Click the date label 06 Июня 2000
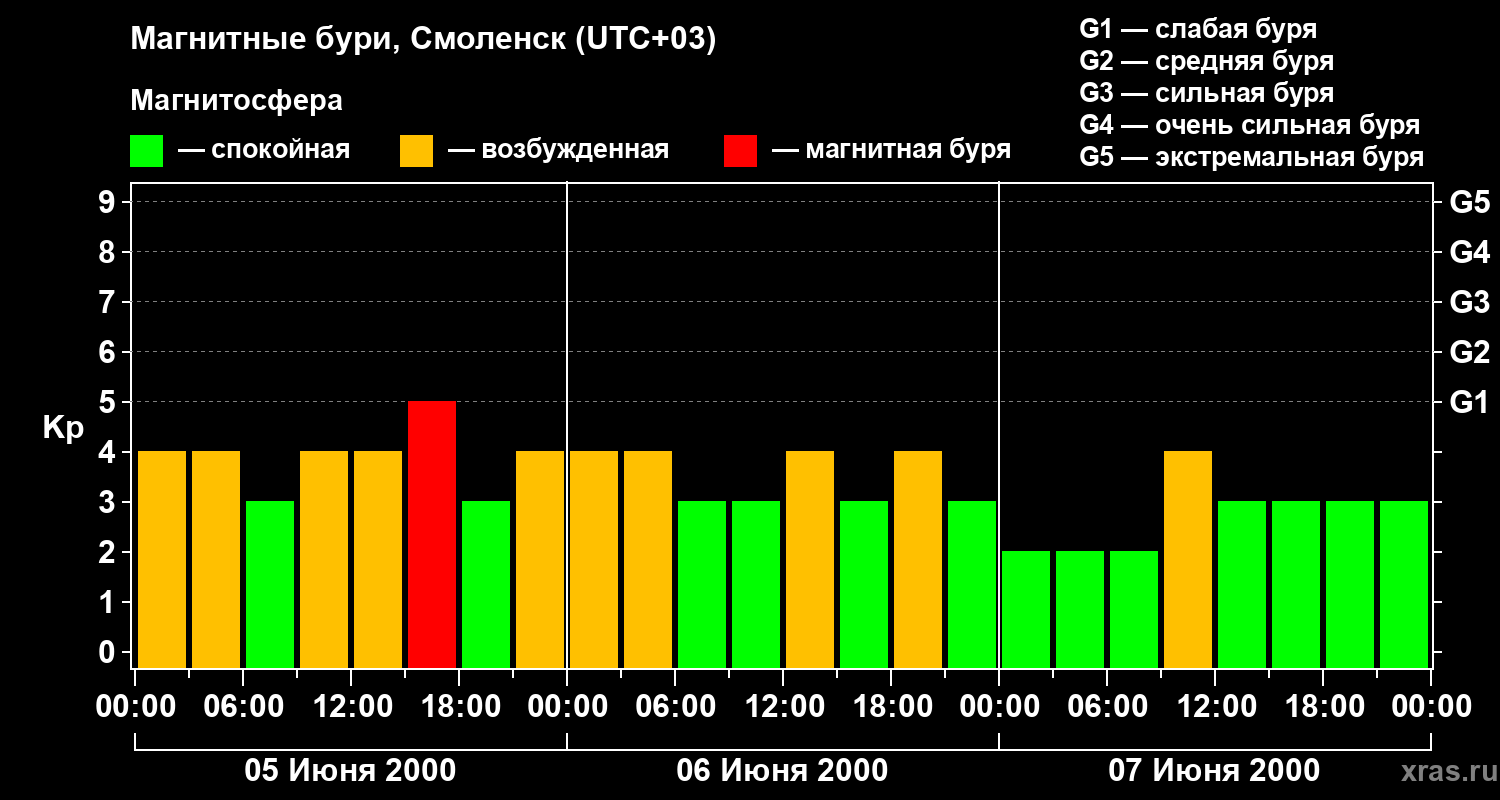This screenshot has width=1500, height=800. pos(782,771)
